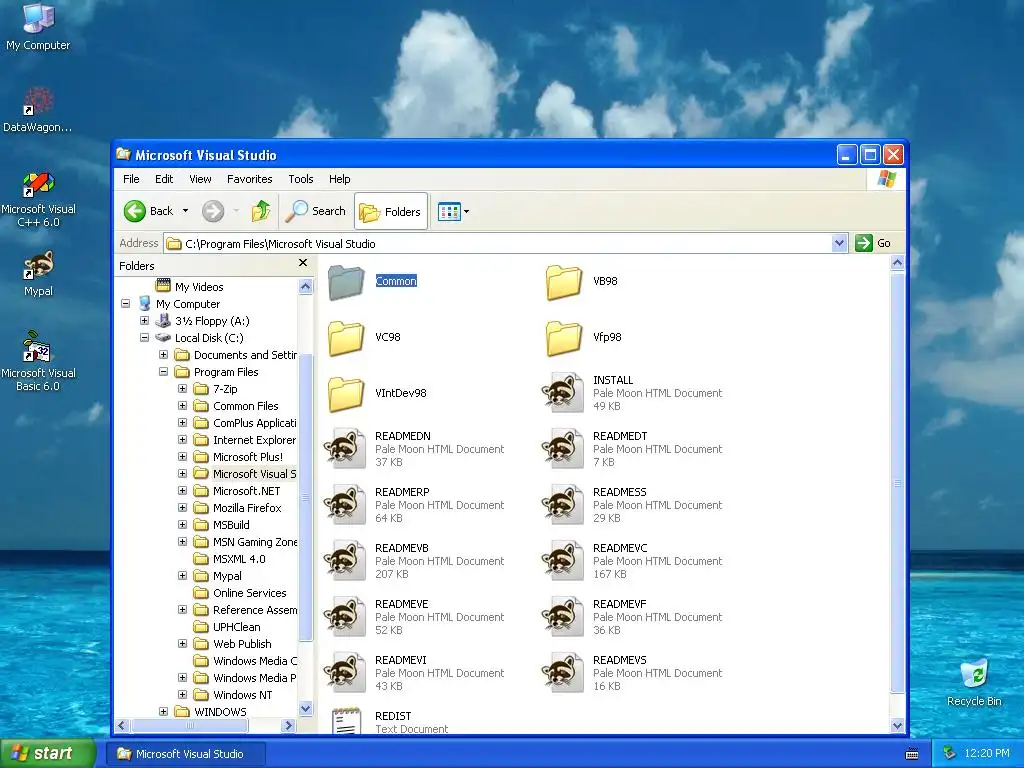Select the READMEVC document icon
This screenshot has width=1024, height=768.
(563, 562)
